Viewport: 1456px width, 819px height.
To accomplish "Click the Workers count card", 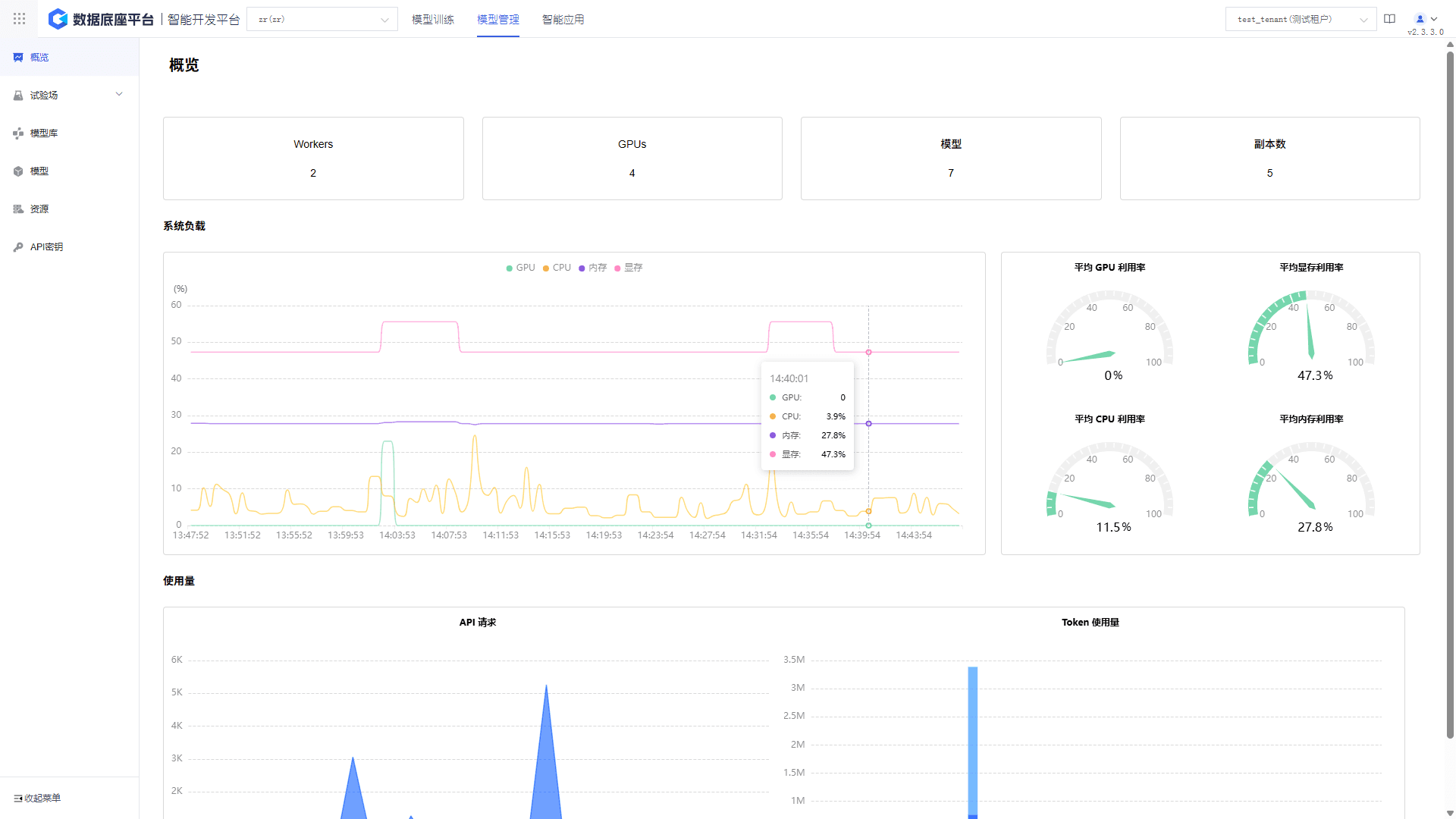I will click(x=313, y=158).
